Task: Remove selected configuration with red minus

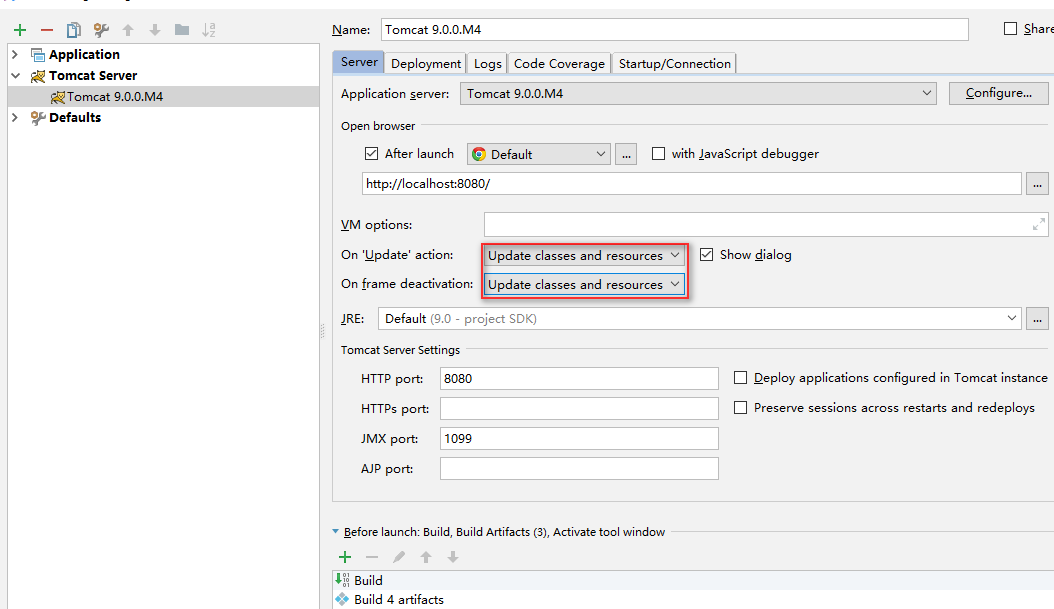Action: [46, 30]
